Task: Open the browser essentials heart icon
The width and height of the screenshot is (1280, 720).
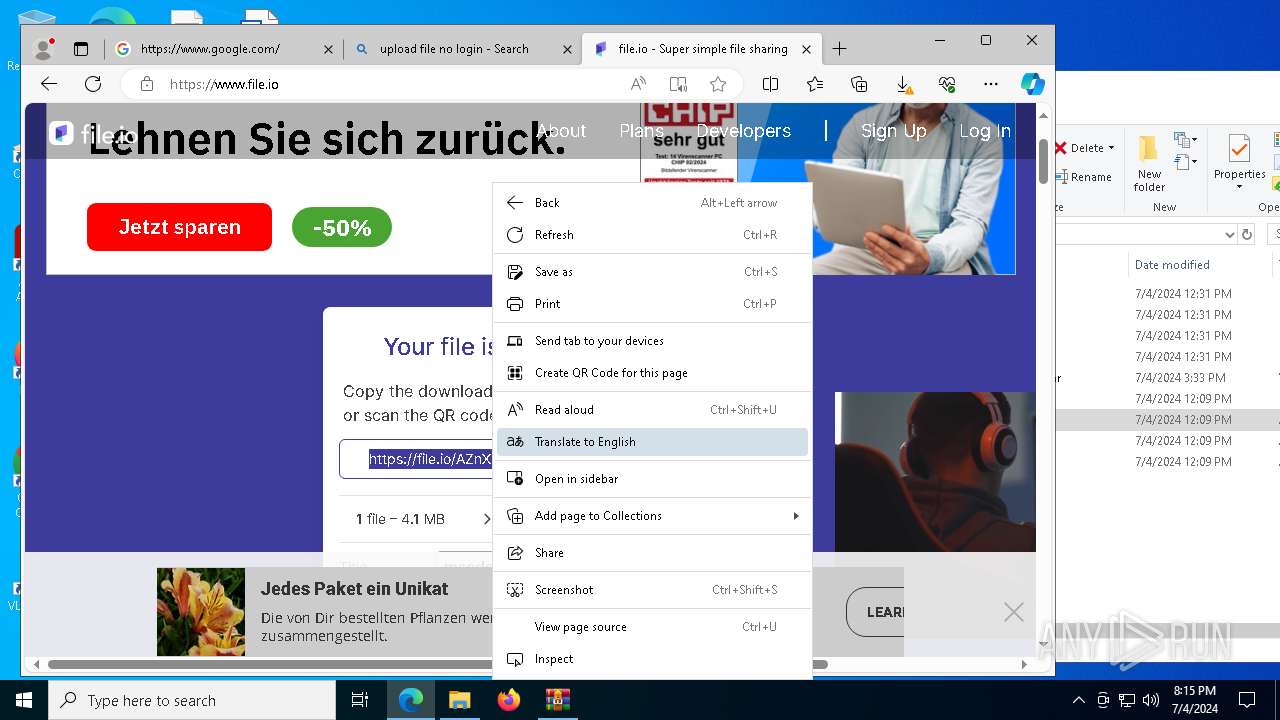Action: click(947, 84)
